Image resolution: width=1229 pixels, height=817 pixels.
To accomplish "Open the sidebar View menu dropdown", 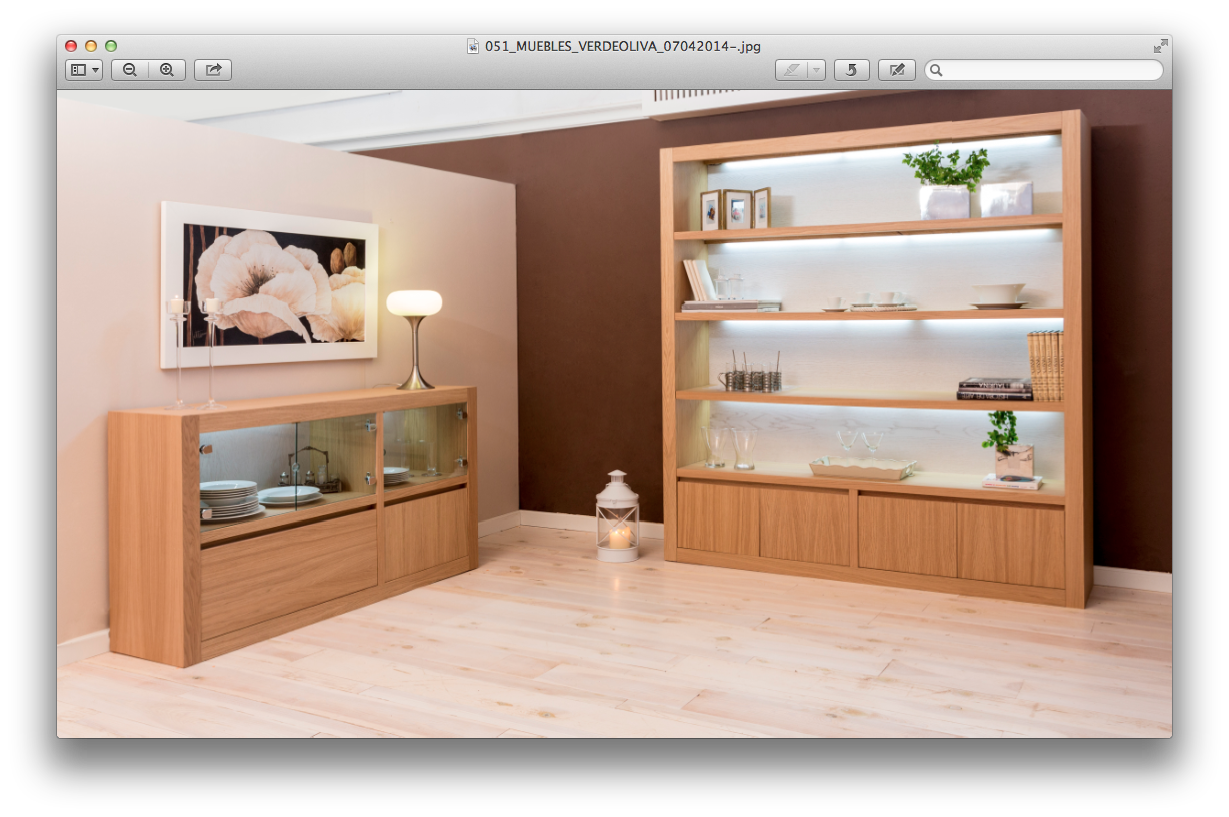I will tap(84, 70).
